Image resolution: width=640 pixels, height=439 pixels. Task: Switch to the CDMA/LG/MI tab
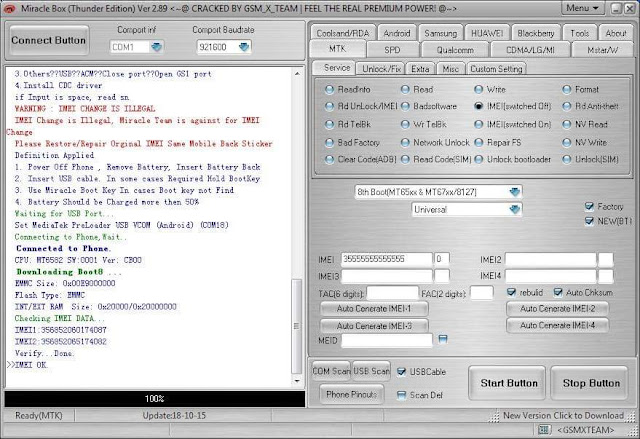(530, 50)
